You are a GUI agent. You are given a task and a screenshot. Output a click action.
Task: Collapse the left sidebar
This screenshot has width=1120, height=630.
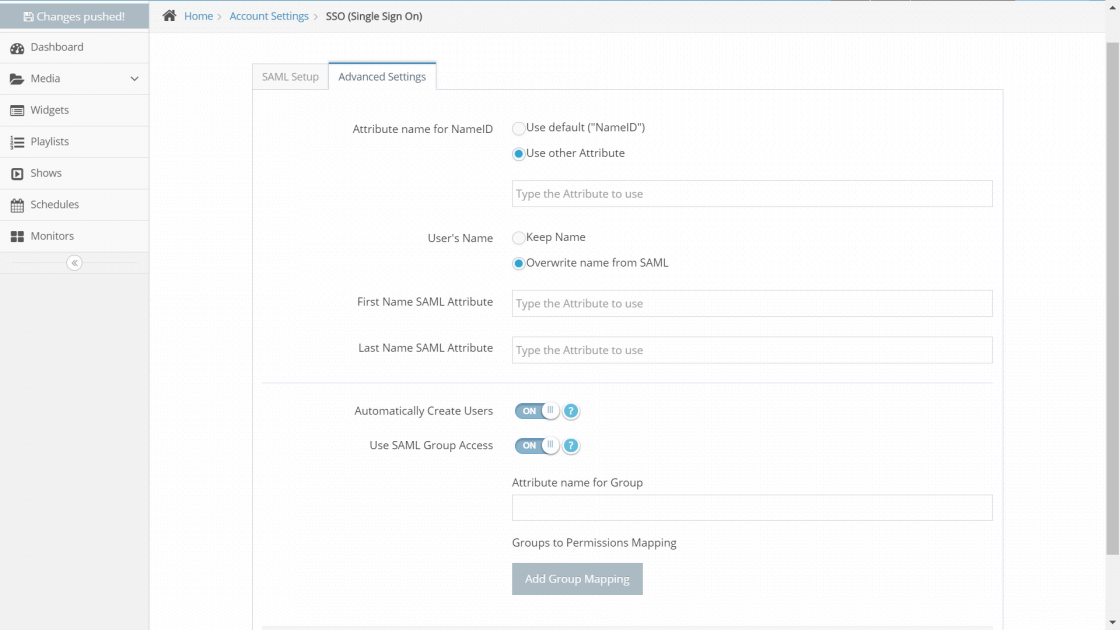(74, 262)
